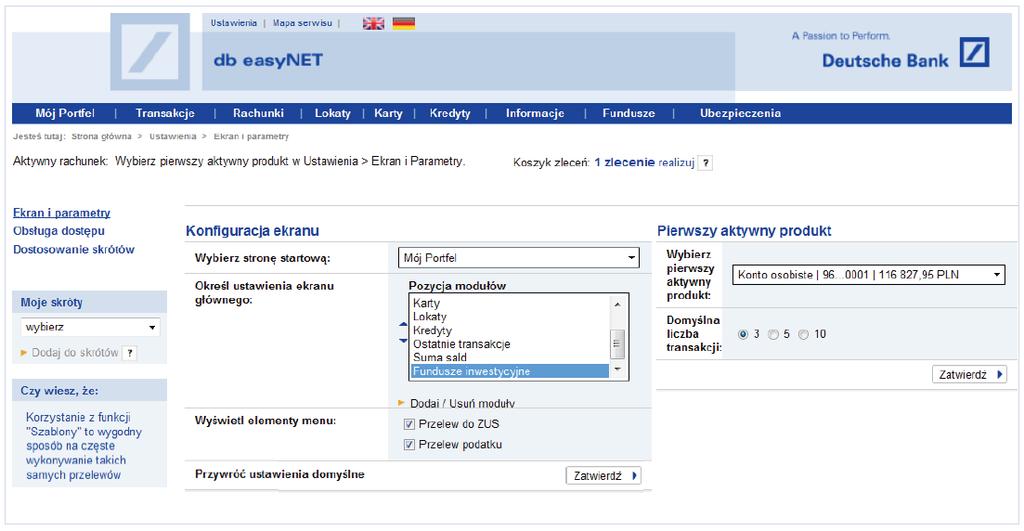This screenshot has width=1024, height=531.
Task: Click module list scrollbar down arrow
Action: point(618,370)
